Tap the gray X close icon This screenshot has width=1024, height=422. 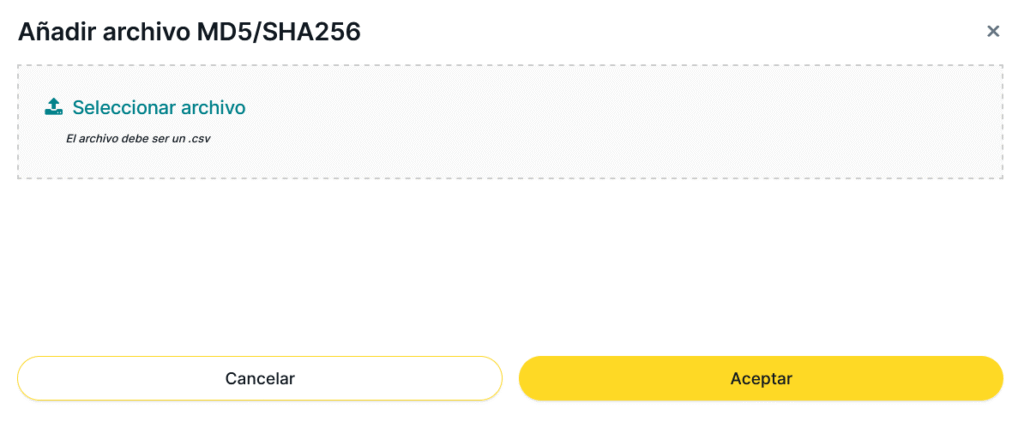coord(993,32)
